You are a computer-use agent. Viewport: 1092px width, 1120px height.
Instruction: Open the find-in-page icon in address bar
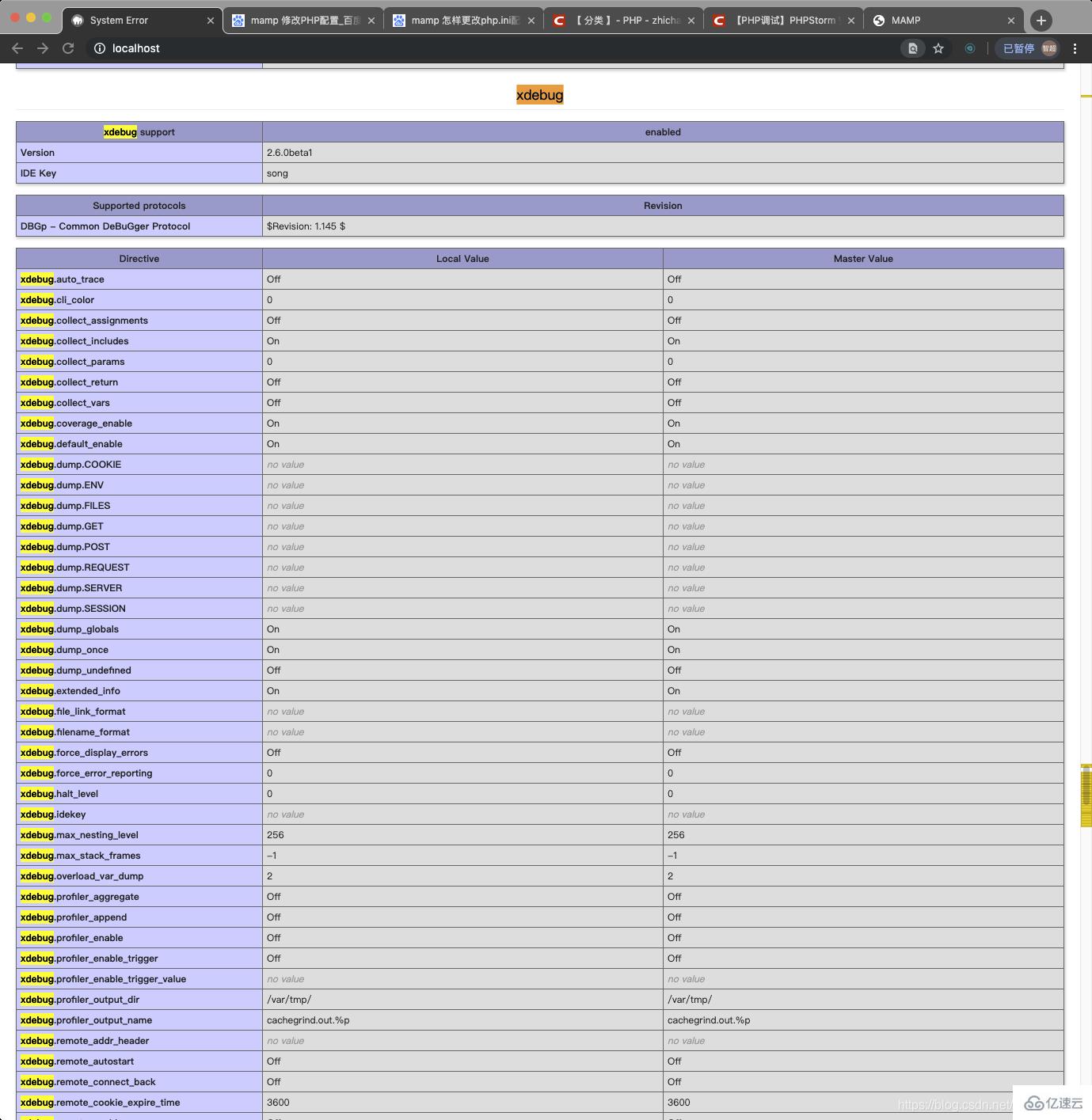coord(913,48)
